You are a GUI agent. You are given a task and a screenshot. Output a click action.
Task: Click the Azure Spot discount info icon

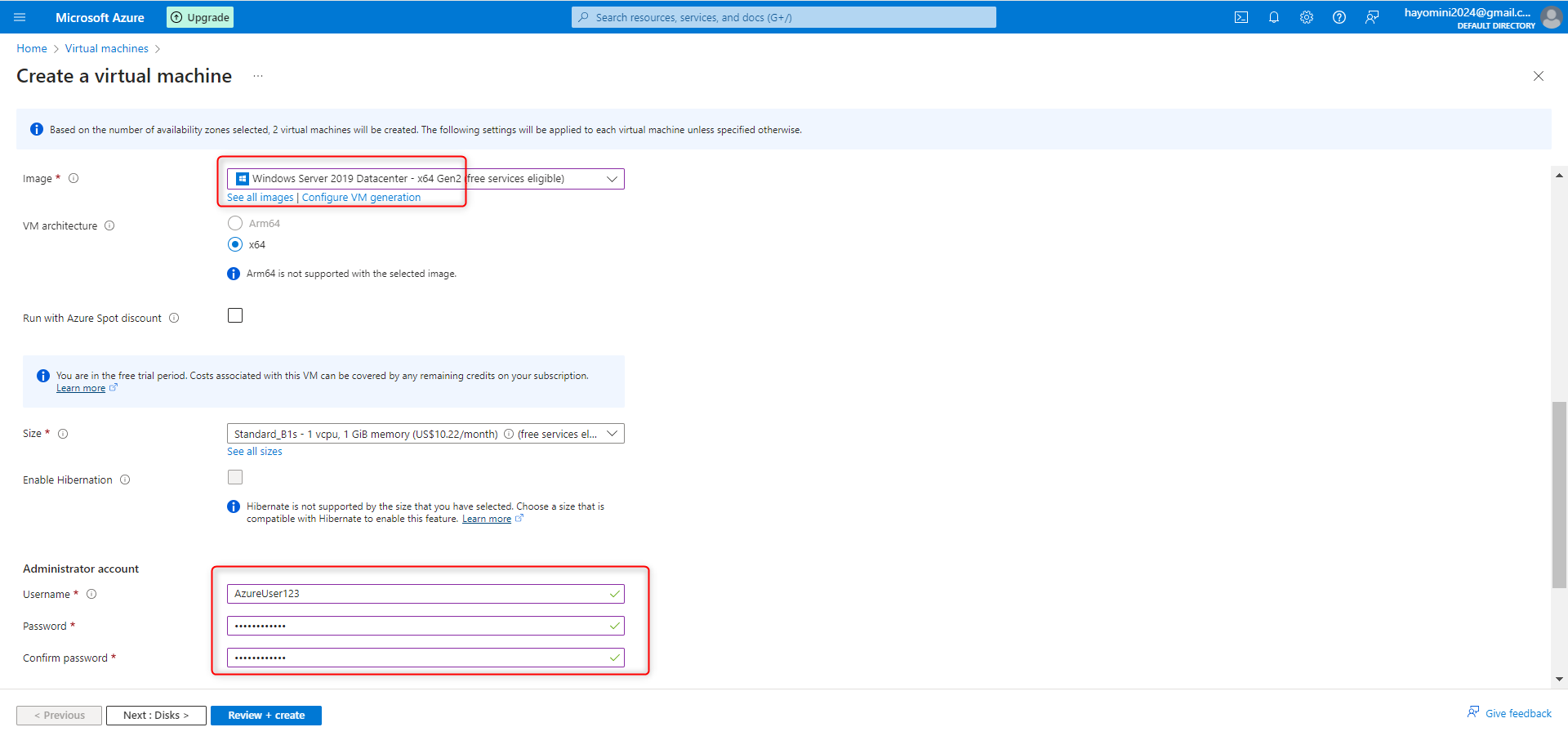pos(174,318)
